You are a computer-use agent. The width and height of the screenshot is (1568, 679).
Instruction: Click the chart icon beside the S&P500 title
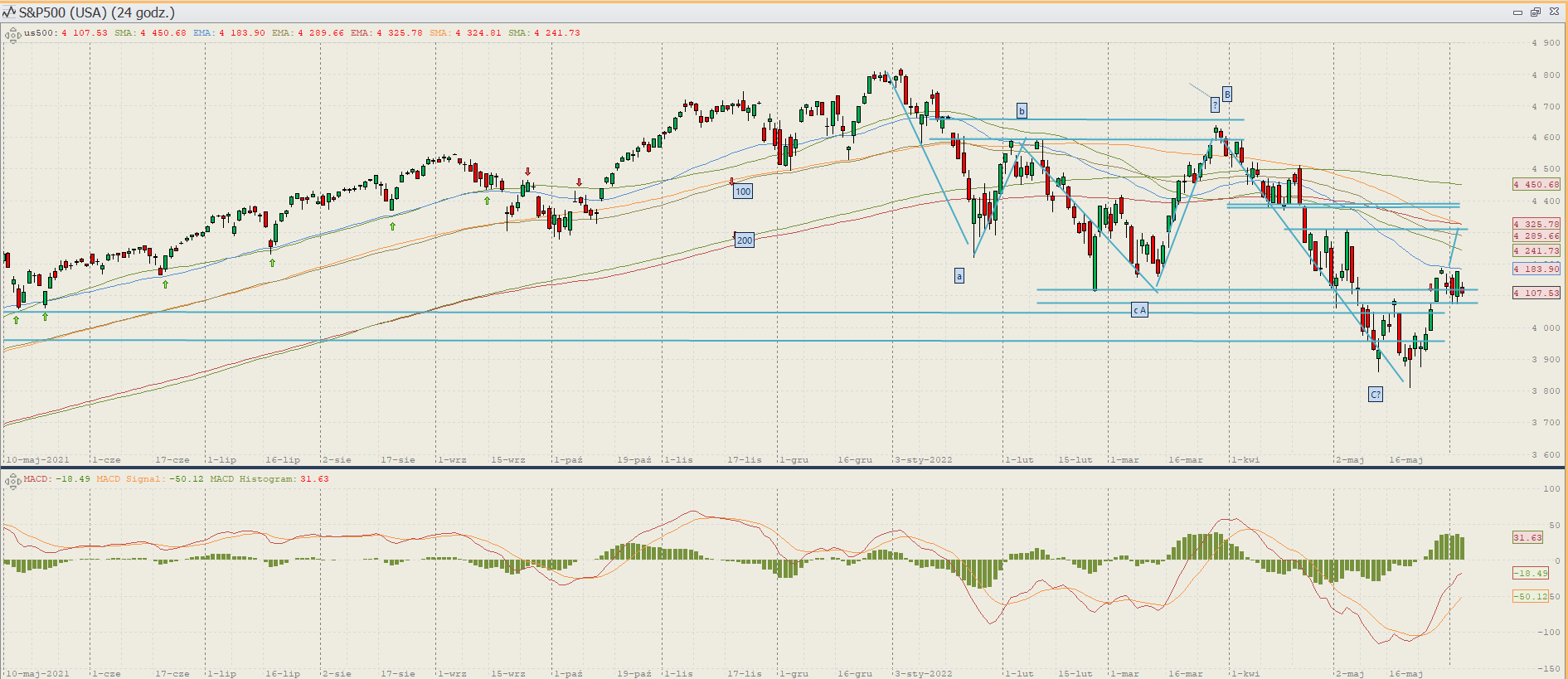[x=9, y=12]
